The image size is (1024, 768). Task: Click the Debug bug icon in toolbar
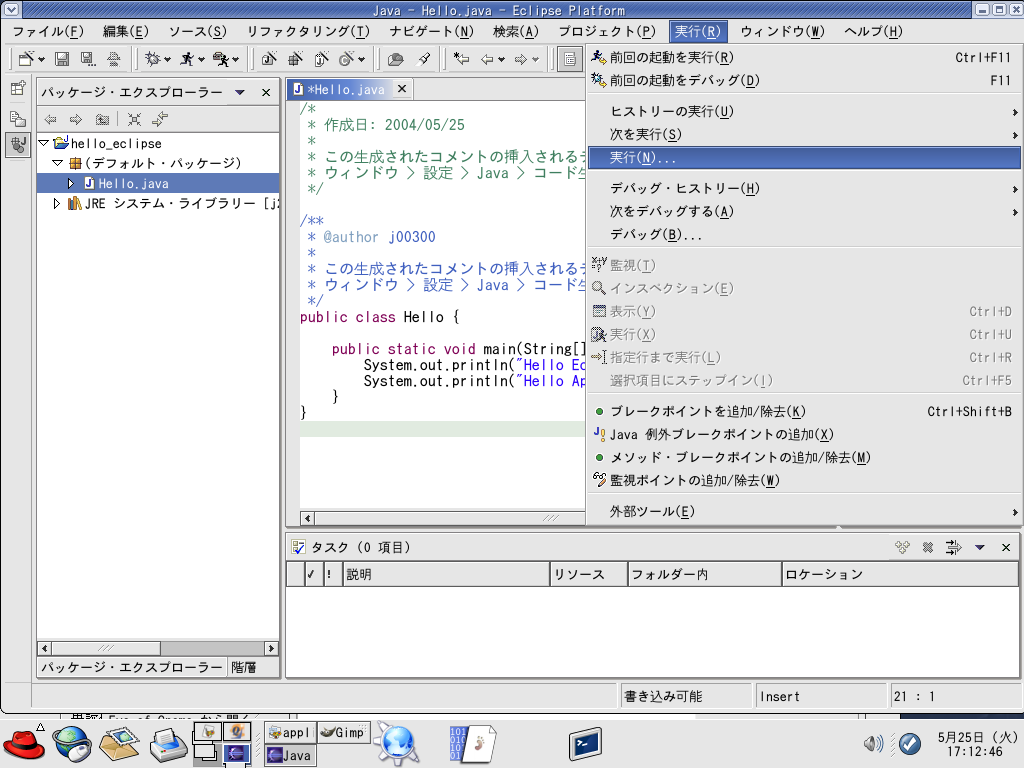(152, 59)
